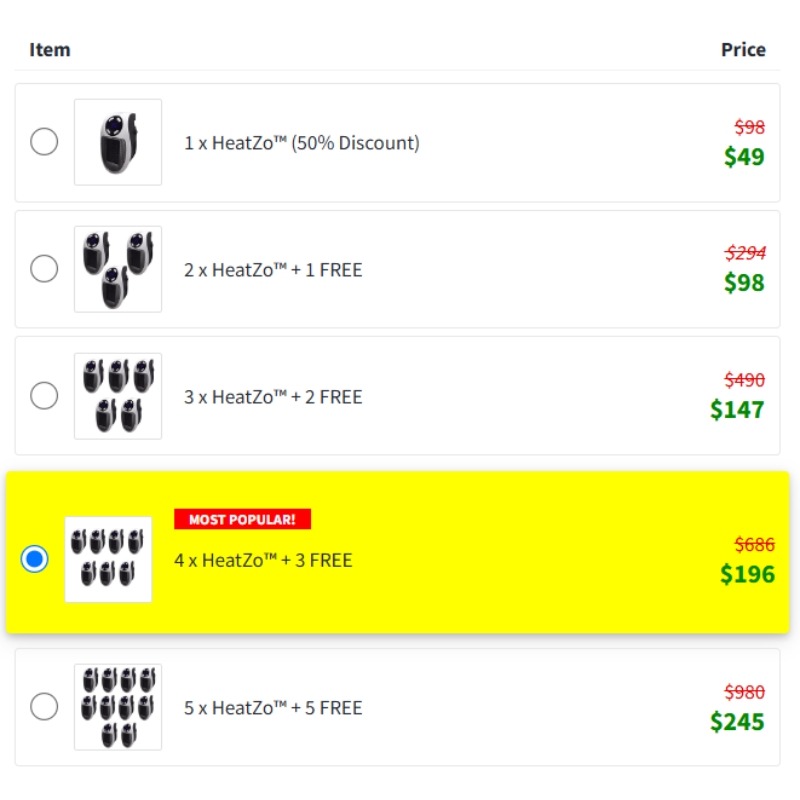Image resolution: width=800 pixels, height=800 pixels.
Task: Click the 2 x HeatZo + 1 FREE label
Action: pos(273,270)
